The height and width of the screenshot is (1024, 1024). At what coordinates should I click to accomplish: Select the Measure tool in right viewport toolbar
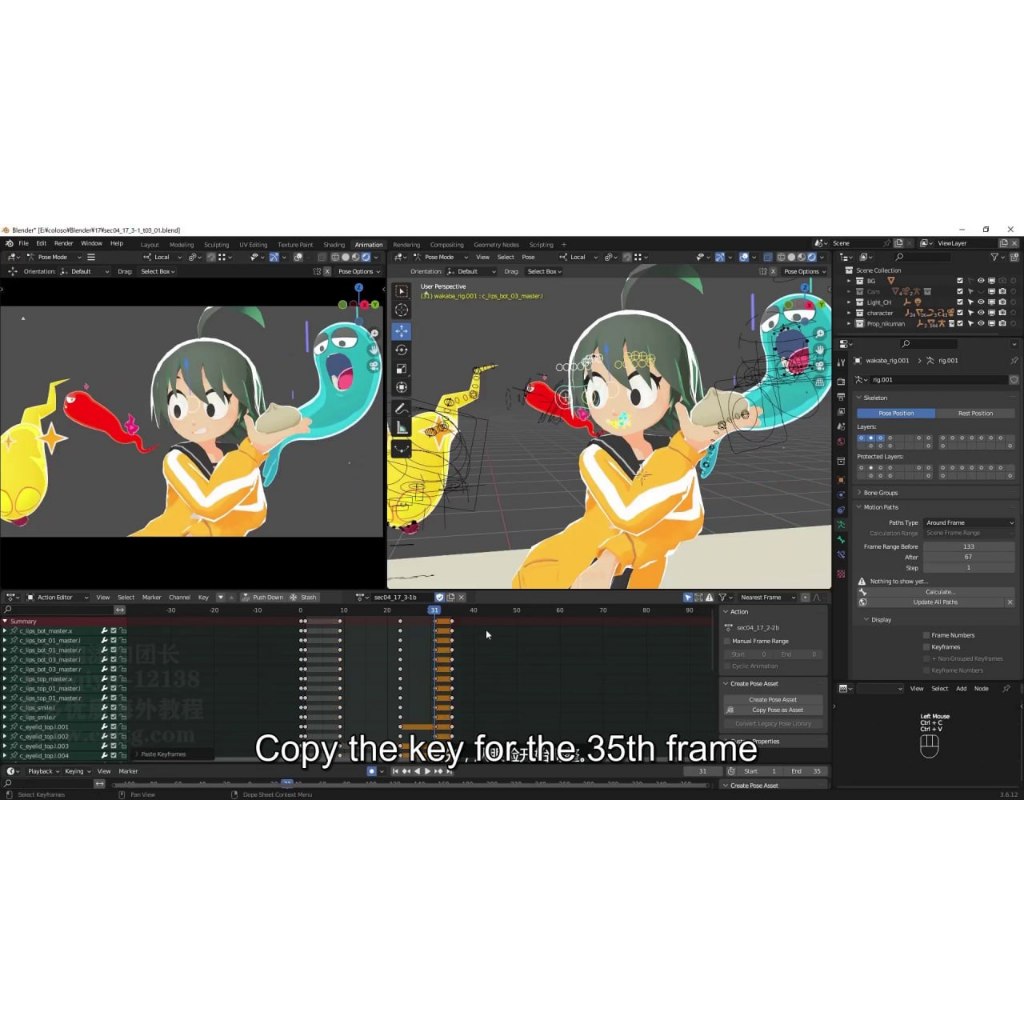coord(402,428)
